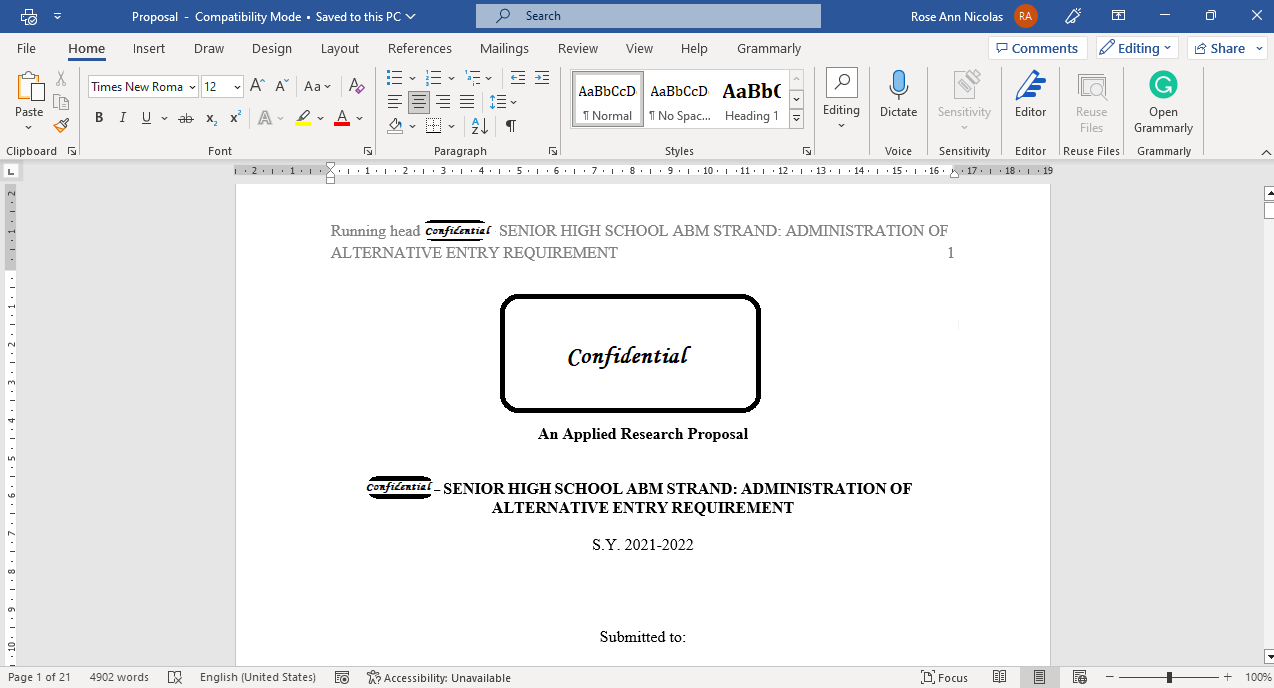Viewport: 1274px width, 688px height.
Task: Click the Focus button in status bar
Action: 944,677
